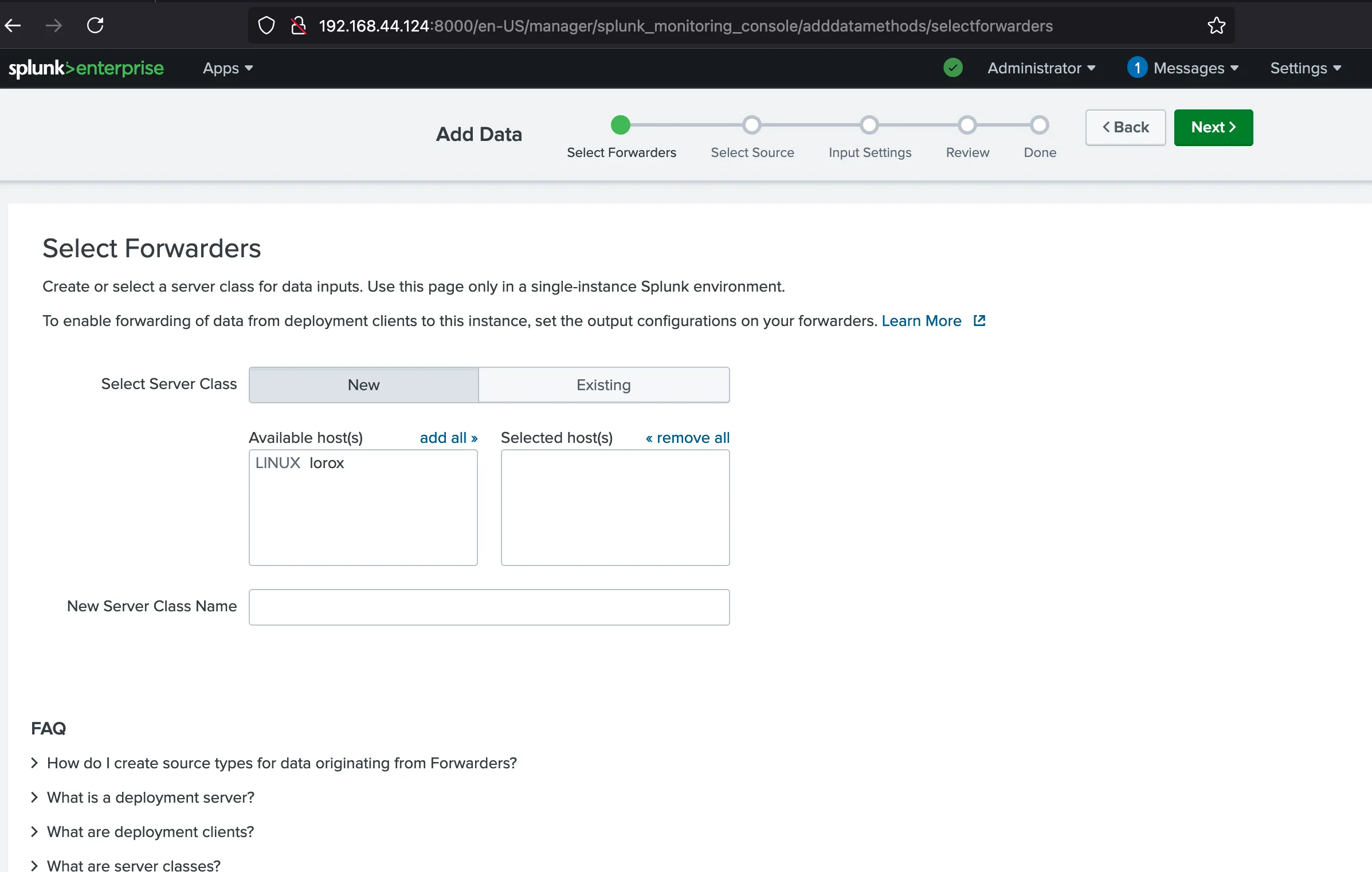The width and height of the screenshot is (1372, 872).
Task: Select the New server class toggle
Action: click(x=363, y=385)
